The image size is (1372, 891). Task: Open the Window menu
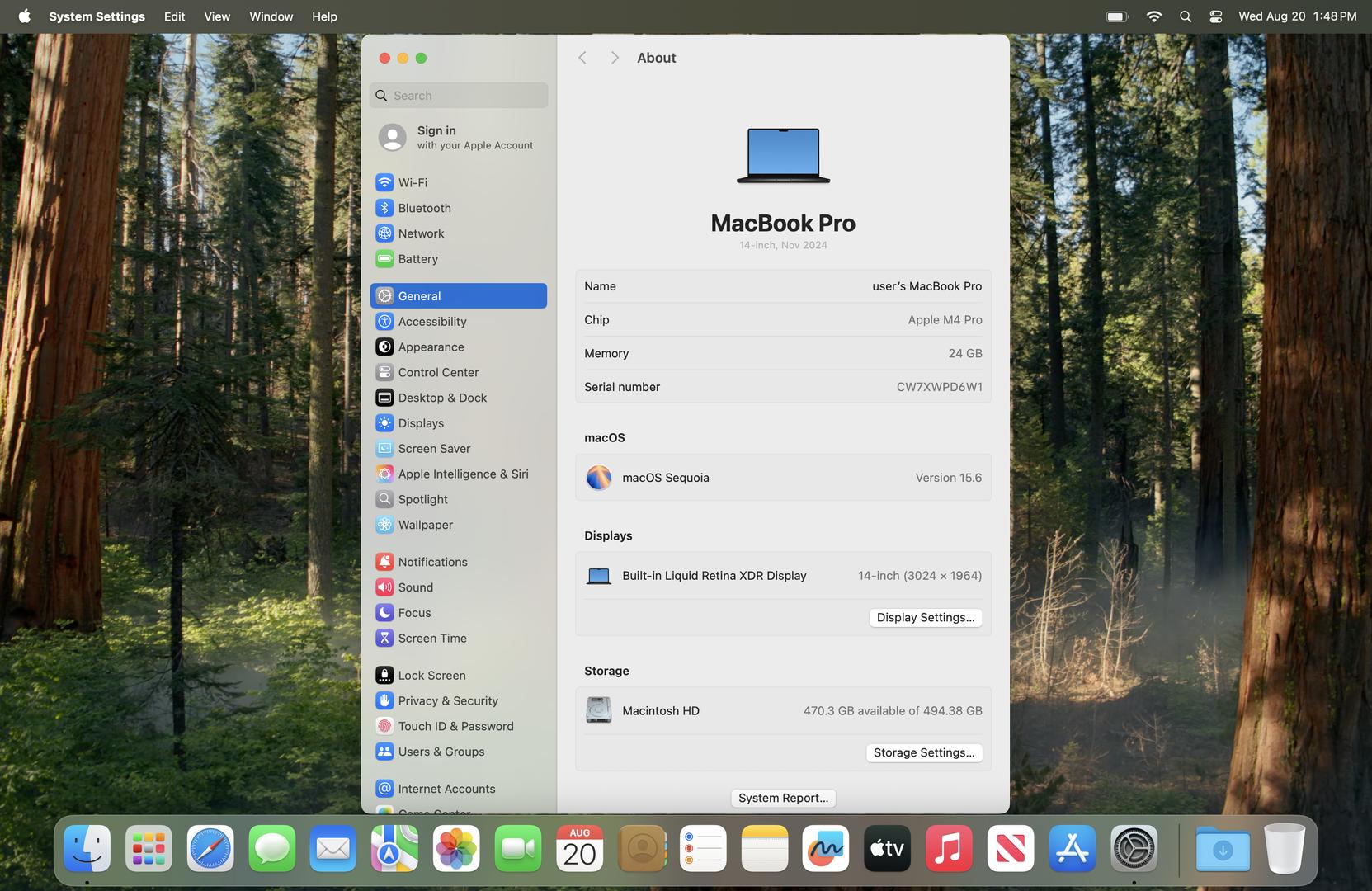click(x=271, y=16)
